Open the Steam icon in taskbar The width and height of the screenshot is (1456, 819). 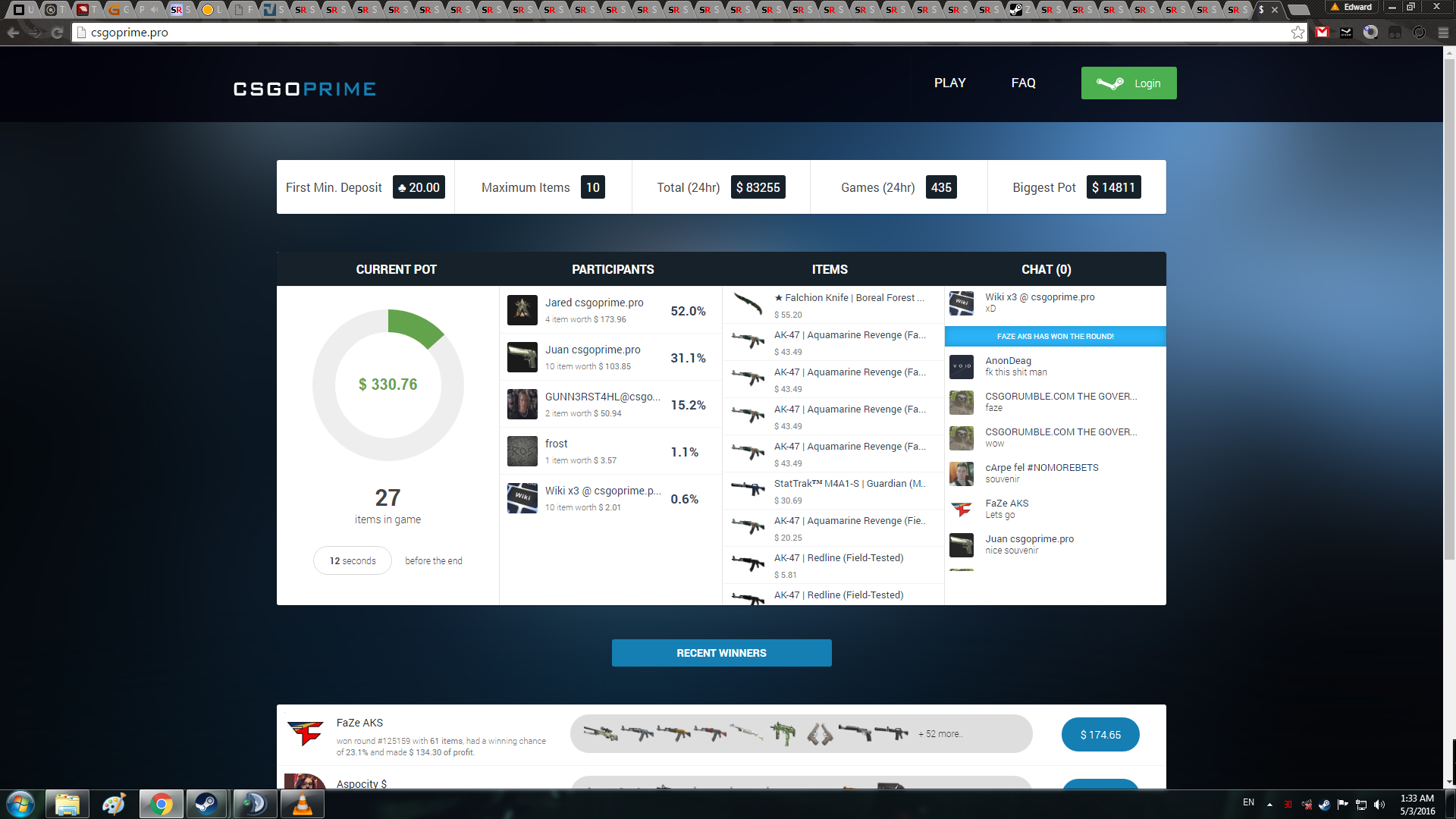coord(206,804)
